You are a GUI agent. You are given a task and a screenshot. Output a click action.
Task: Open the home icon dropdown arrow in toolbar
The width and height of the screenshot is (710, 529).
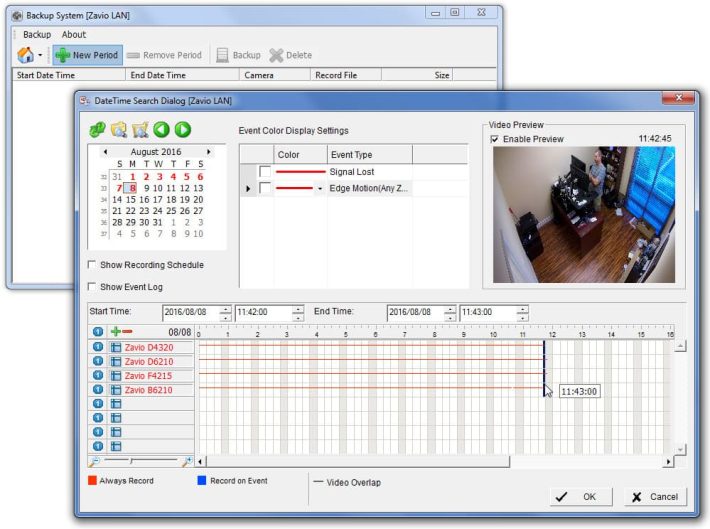coord(39,56)
